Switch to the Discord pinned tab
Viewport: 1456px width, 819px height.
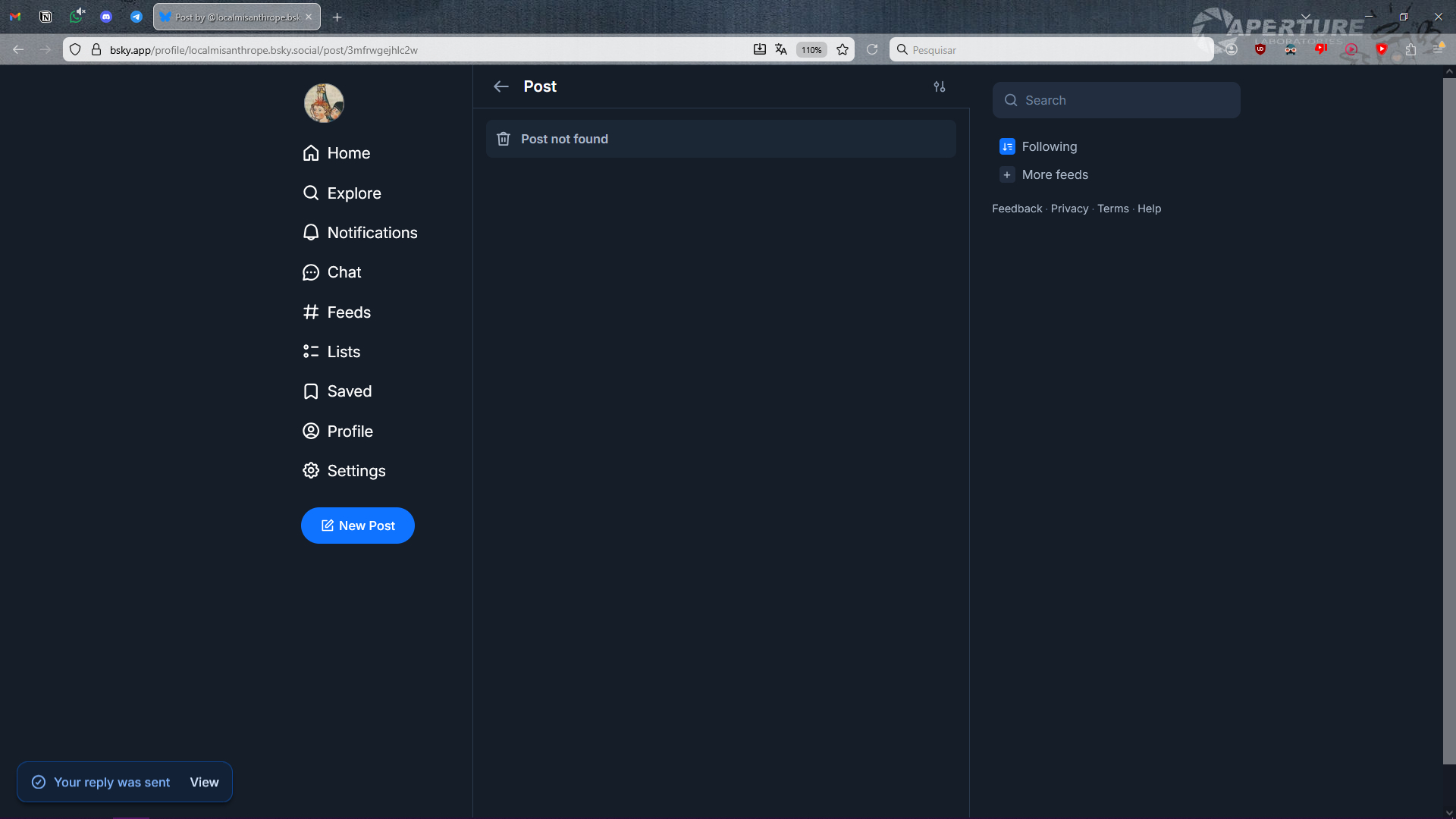106,17
